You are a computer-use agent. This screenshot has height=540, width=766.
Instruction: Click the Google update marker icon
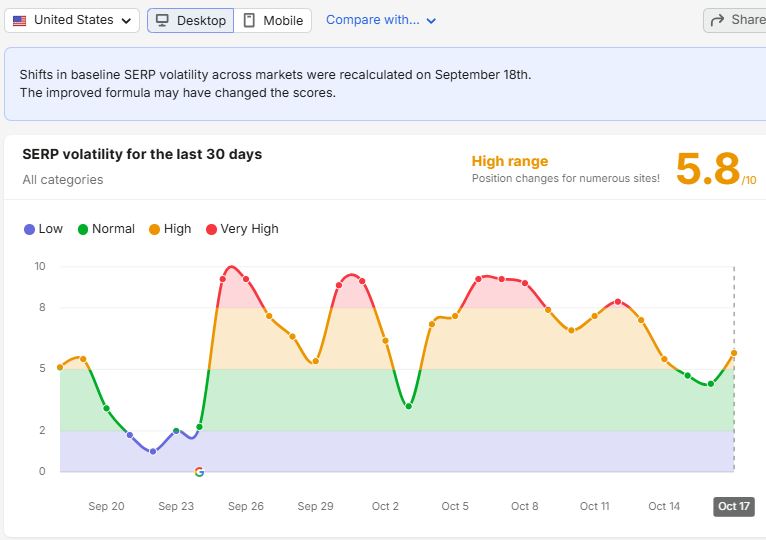point(199,472)
